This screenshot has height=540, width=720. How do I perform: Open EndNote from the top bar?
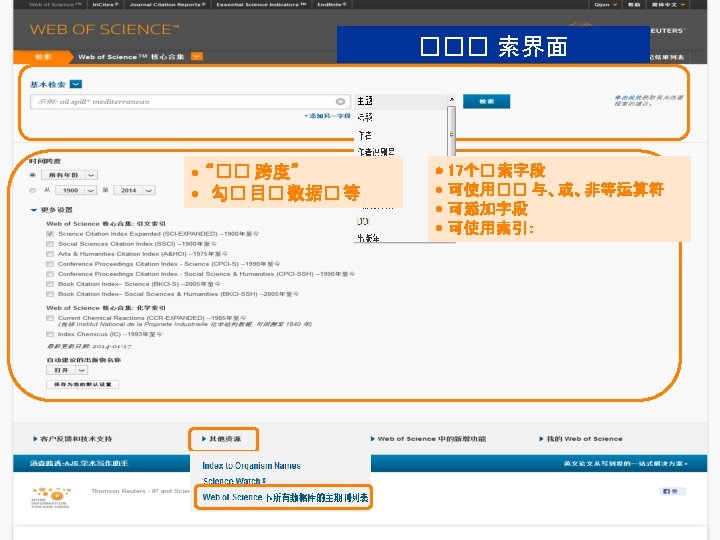[332, 5]
